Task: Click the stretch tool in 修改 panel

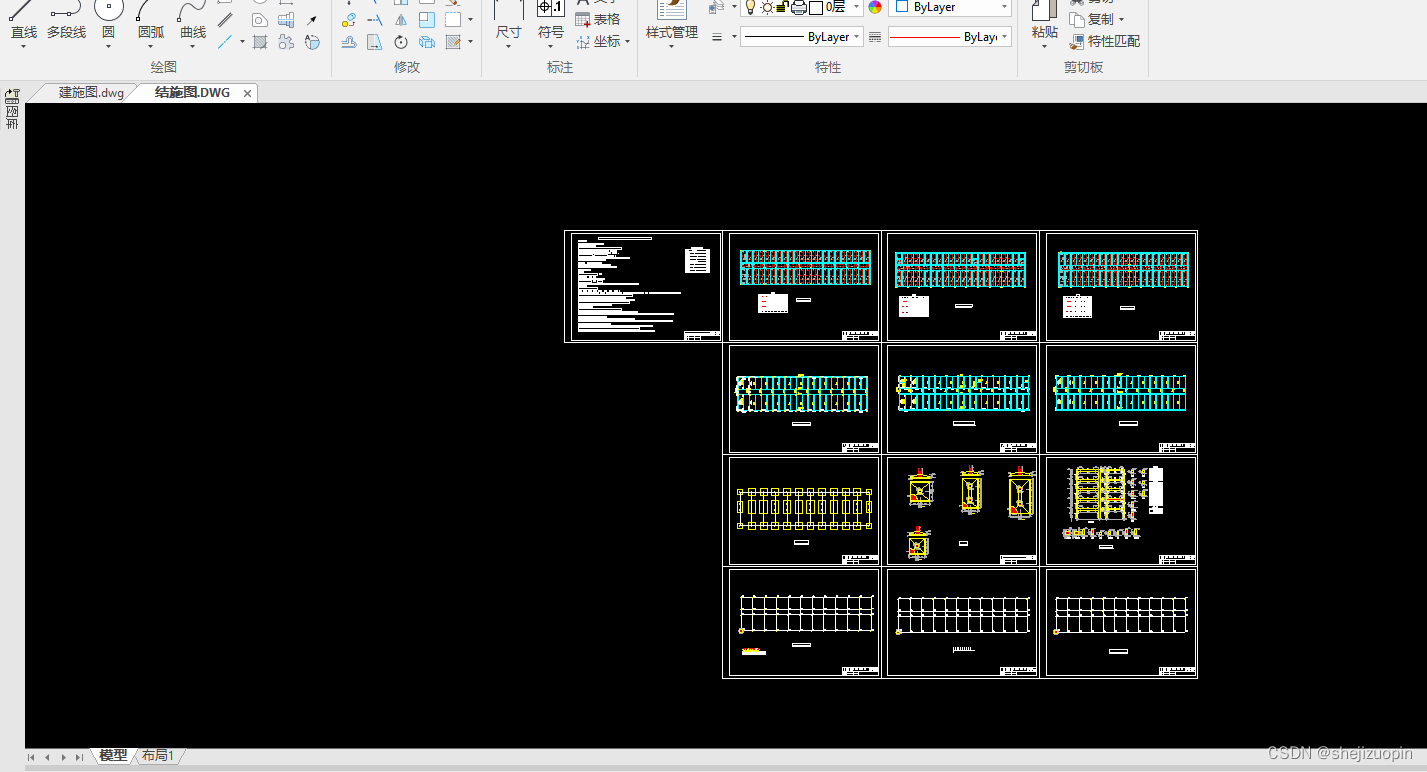Action: [374, 42]
